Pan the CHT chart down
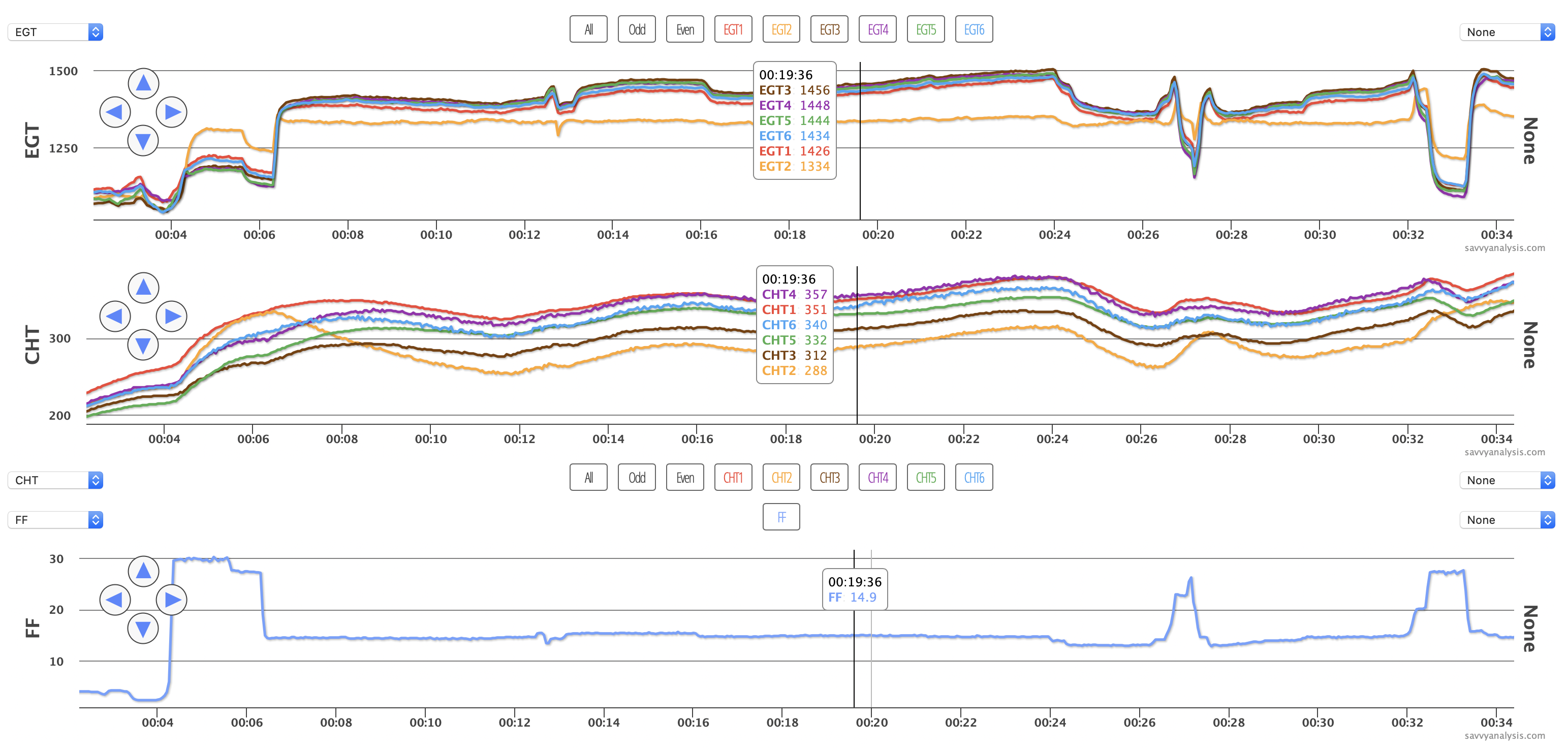 143,345
